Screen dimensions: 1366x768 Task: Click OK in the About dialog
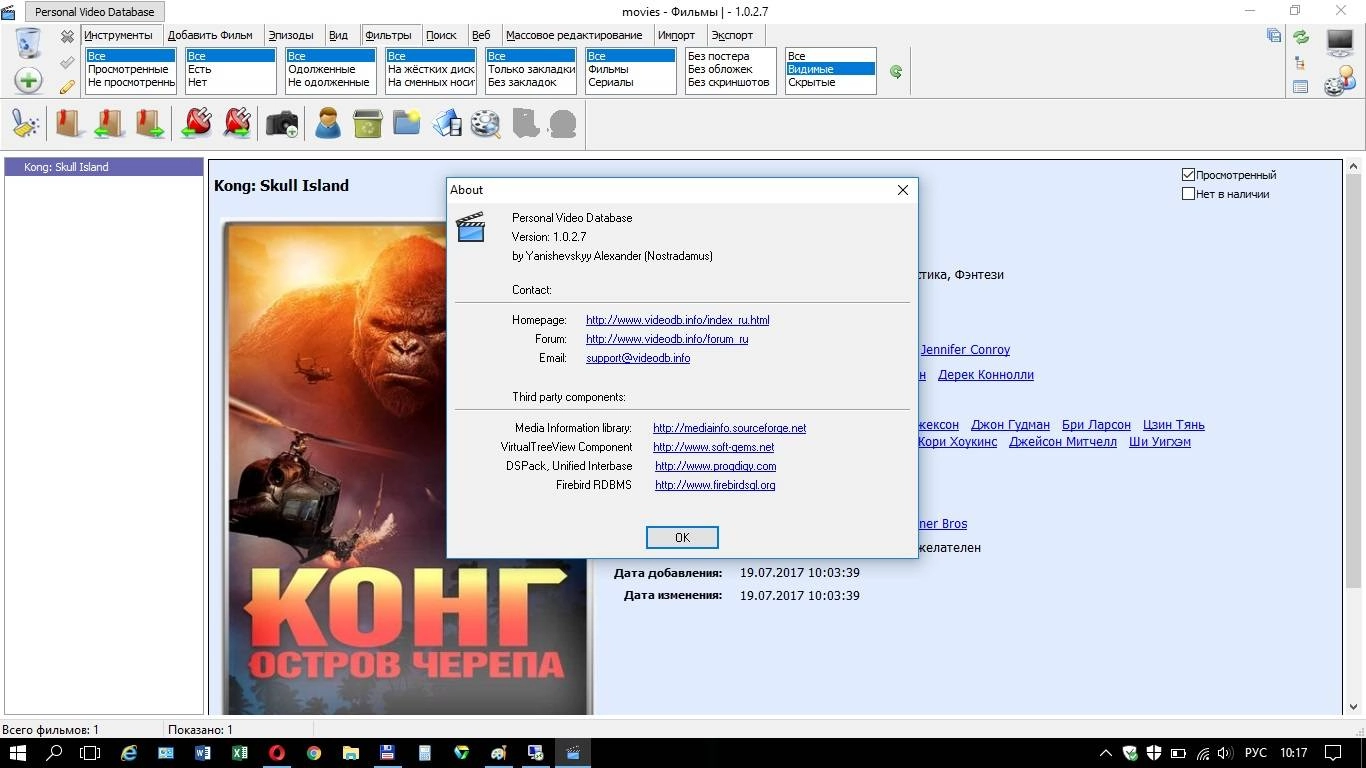coord(682,538)
